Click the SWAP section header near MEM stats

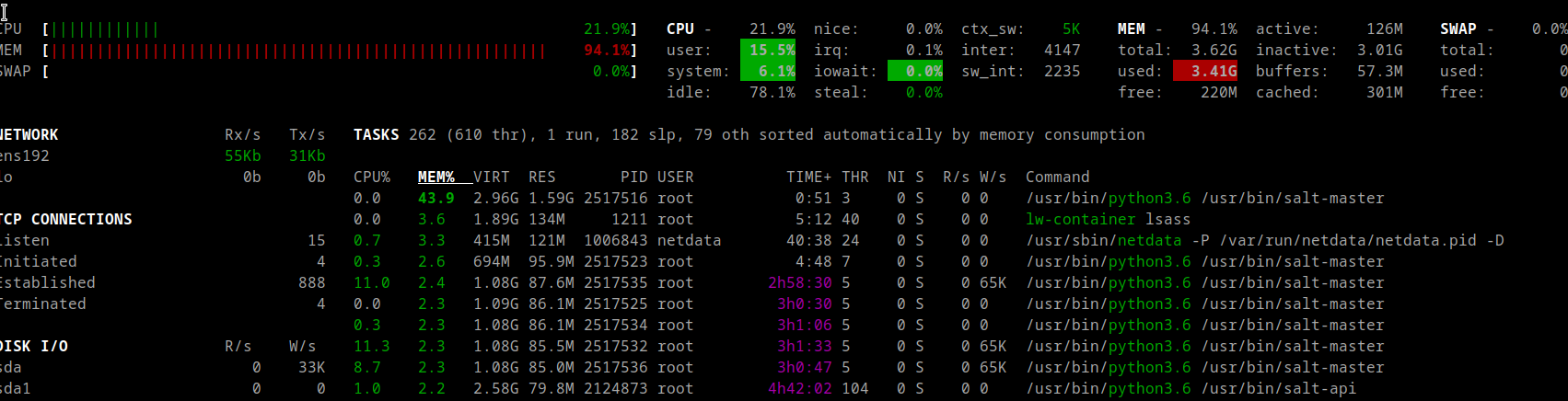point(1458,29)
